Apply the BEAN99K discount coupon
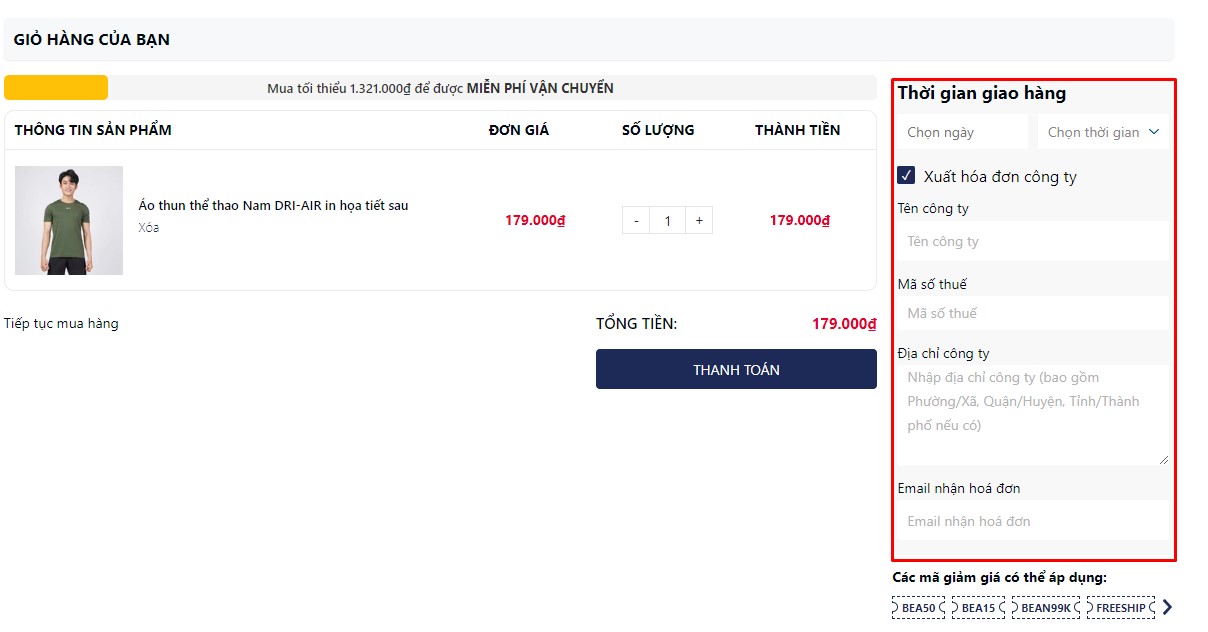1208x632 pixels. point(1045,608)
